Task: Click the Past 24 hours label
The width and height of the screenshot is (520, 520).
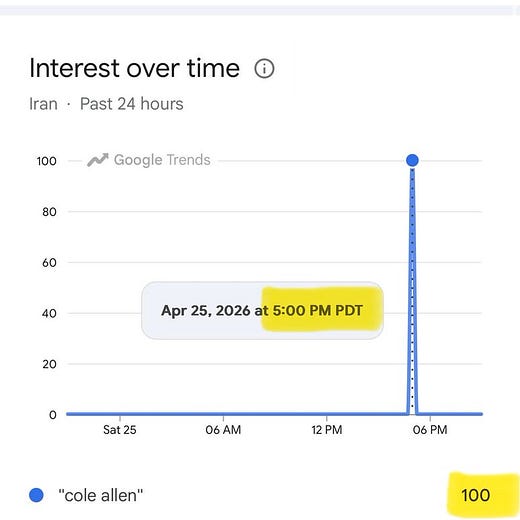Action: point(132,104)
